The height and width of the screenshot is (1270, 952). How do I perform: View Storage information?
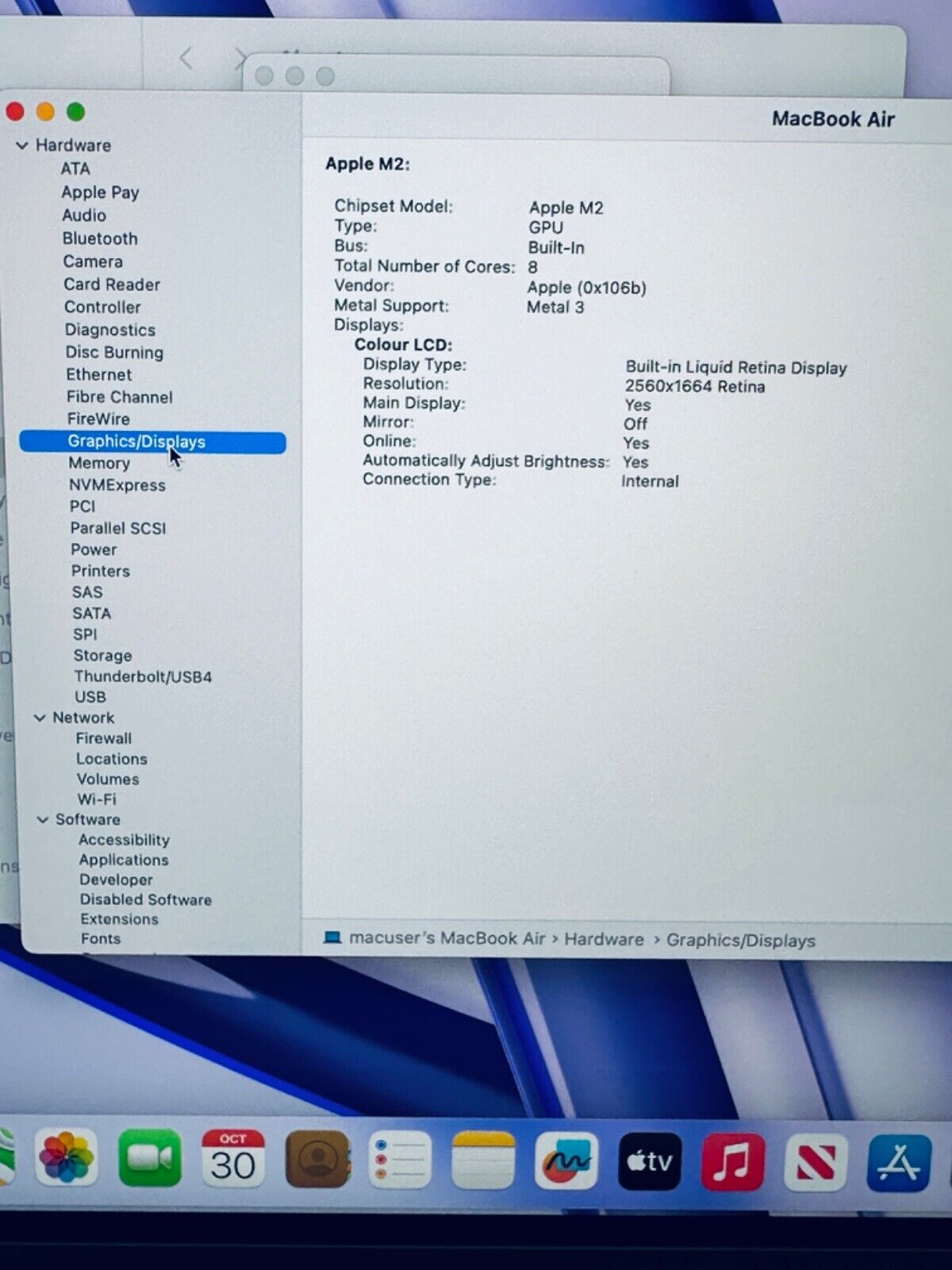[103, 656]
